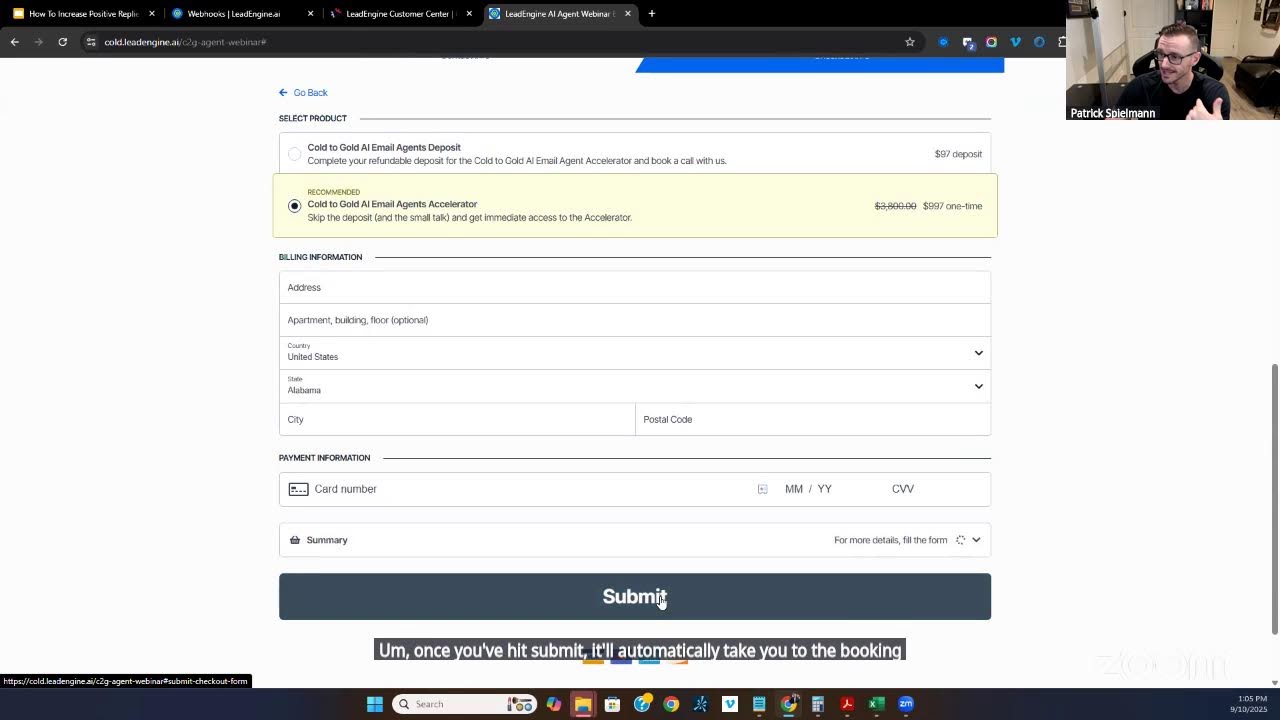Switch to LeadEngine Customer Center tab
Image resolution: width=1280 pixels, height=720 pixels.
pos(398,14)
